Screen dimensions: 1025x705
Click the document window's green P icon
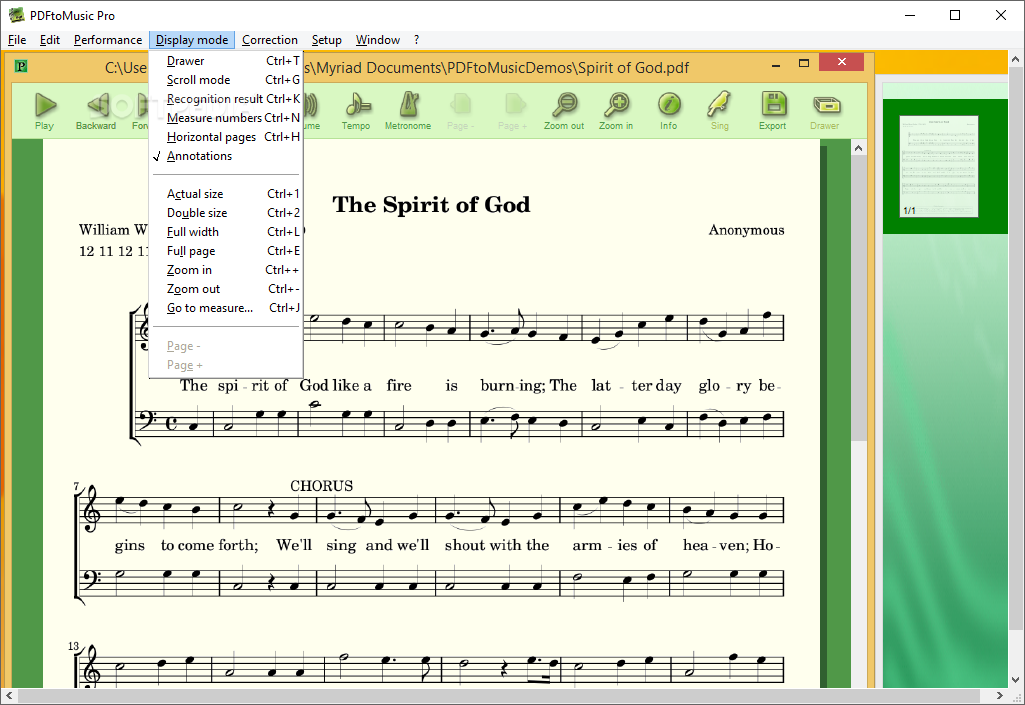[x=21, y=65]
